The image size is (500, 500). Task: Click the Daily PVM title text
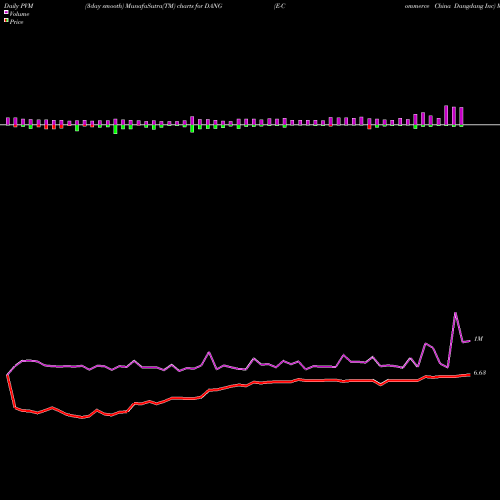(19, 6)
